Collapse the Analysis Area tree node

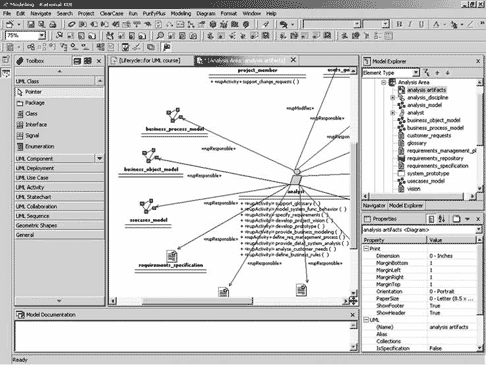coord(384,82)
